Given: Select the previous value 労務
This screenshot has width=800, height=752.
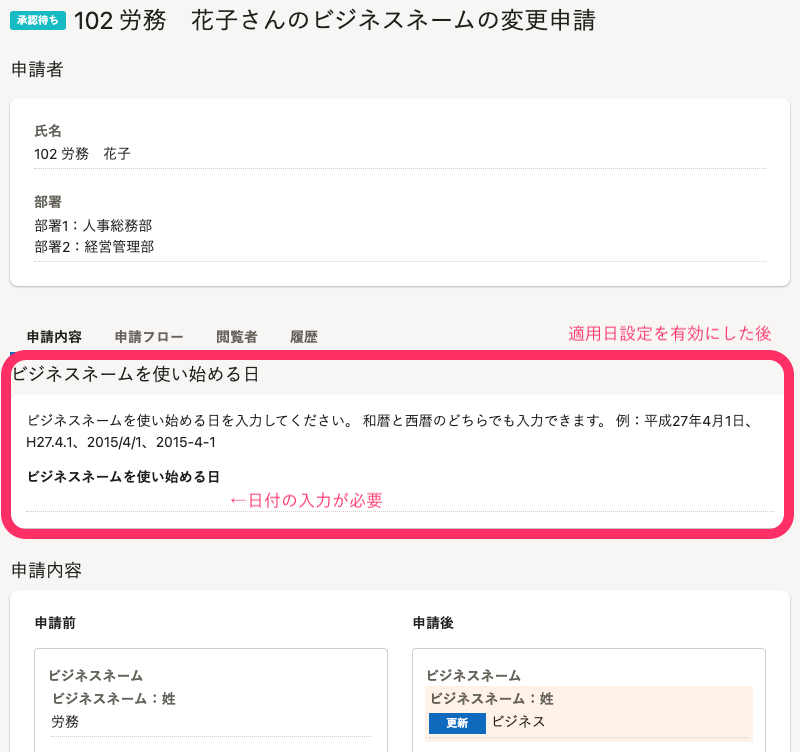Looking at the screenshot, I should click(x=65, y=721).
